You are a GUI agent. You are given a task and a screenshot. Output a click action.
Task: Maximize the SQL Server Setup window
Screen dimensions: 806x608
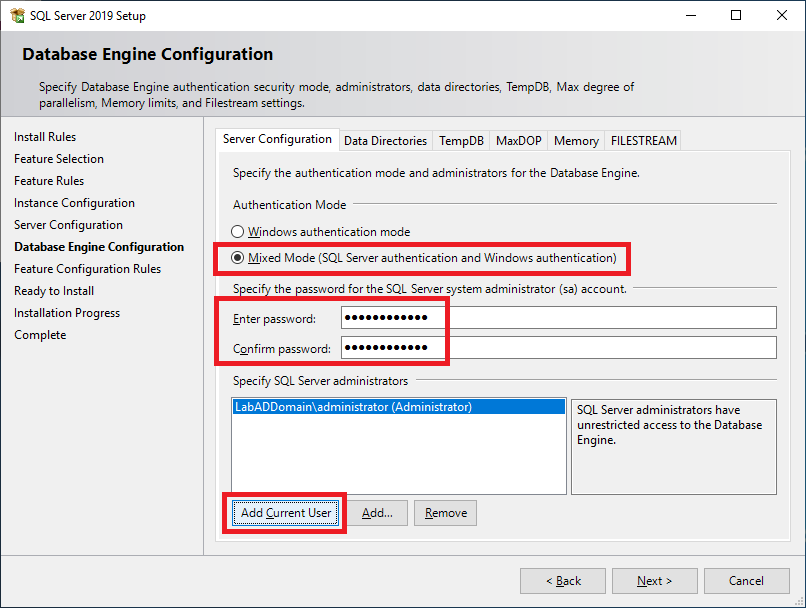736,15
